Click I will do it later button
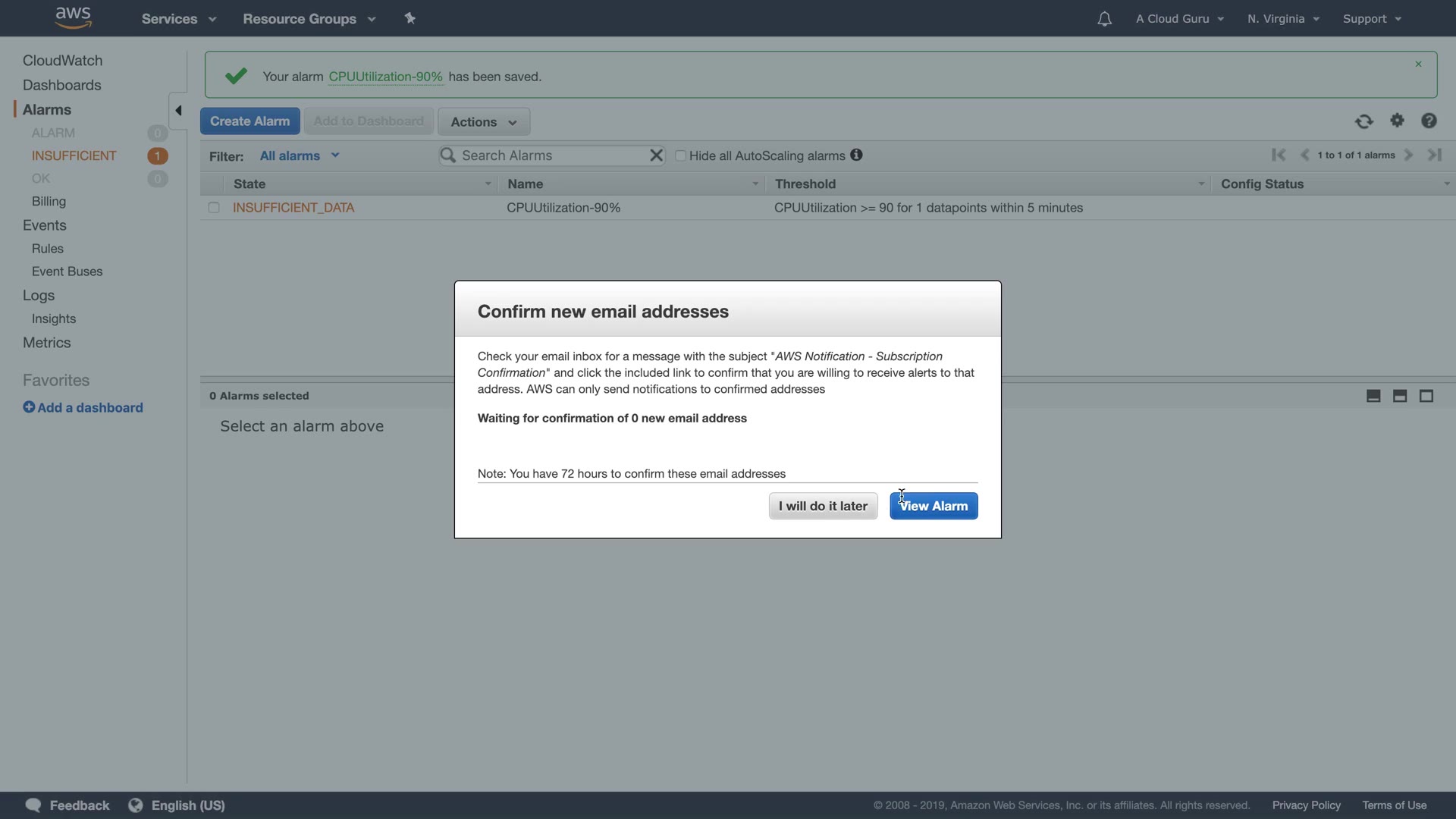This screenshot has width=1456, height=819. (x=823, y=506)
